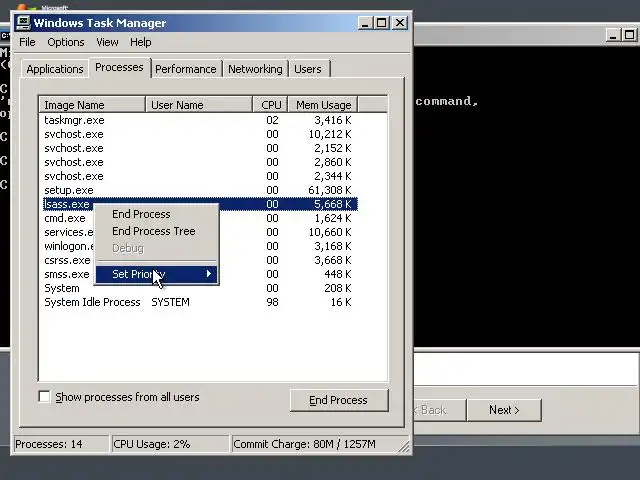
Task: Click the Task Manager resize grip corner
Action: coord(404,447)
